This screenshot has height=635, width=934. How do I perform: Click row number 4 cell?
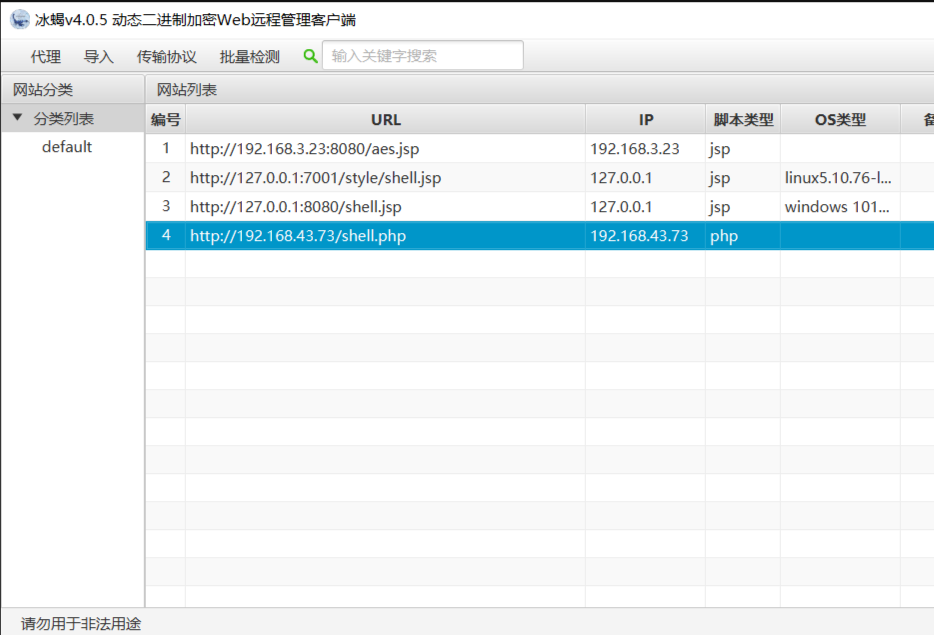point(166,235)
